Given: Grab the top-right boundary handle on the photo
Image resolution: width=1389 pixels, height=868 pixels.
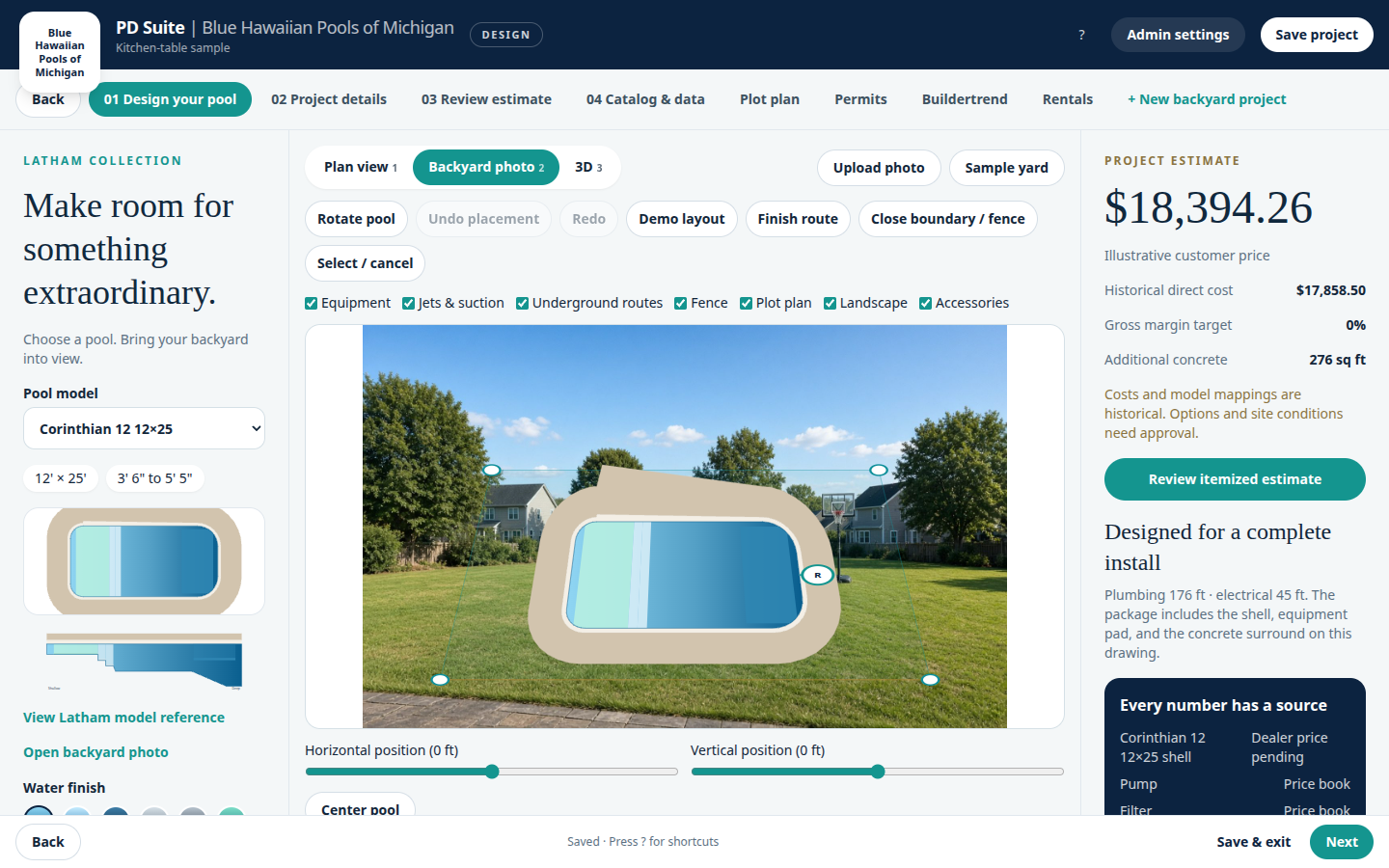Looking at the screenshot, I should click(x=879, y=470).
